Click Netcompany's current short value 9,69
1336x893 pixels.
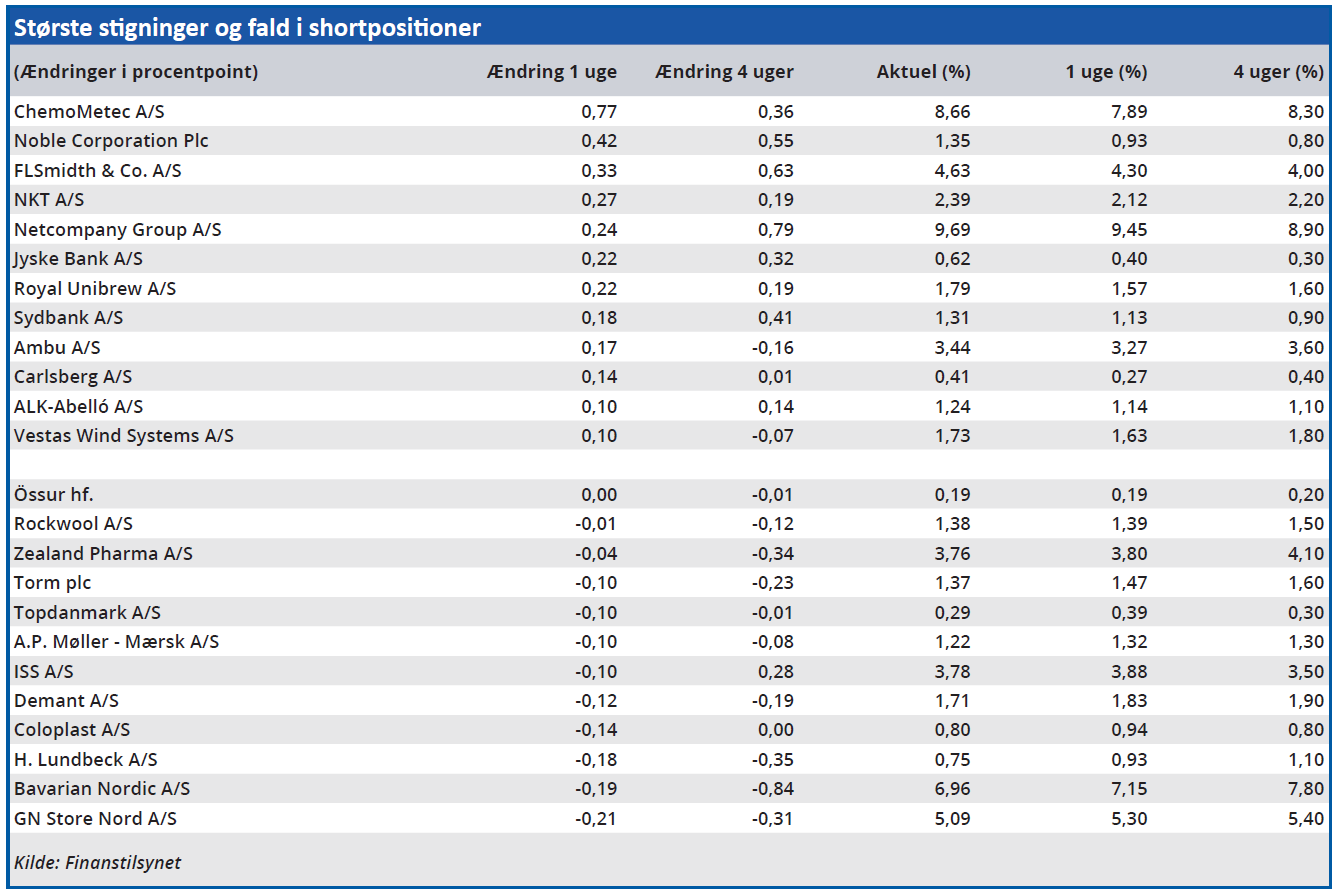tap(951, 230)
